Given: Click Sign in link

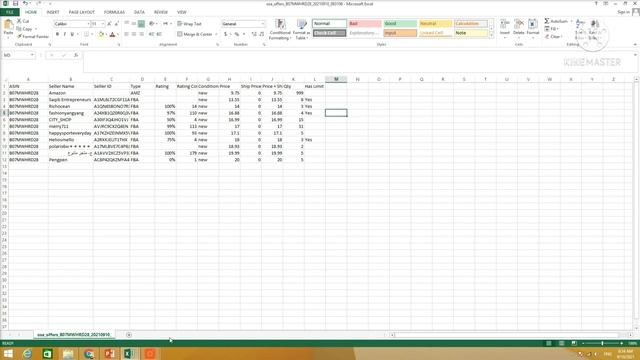Looking at the screenshot, I should [x=623, y=12].
